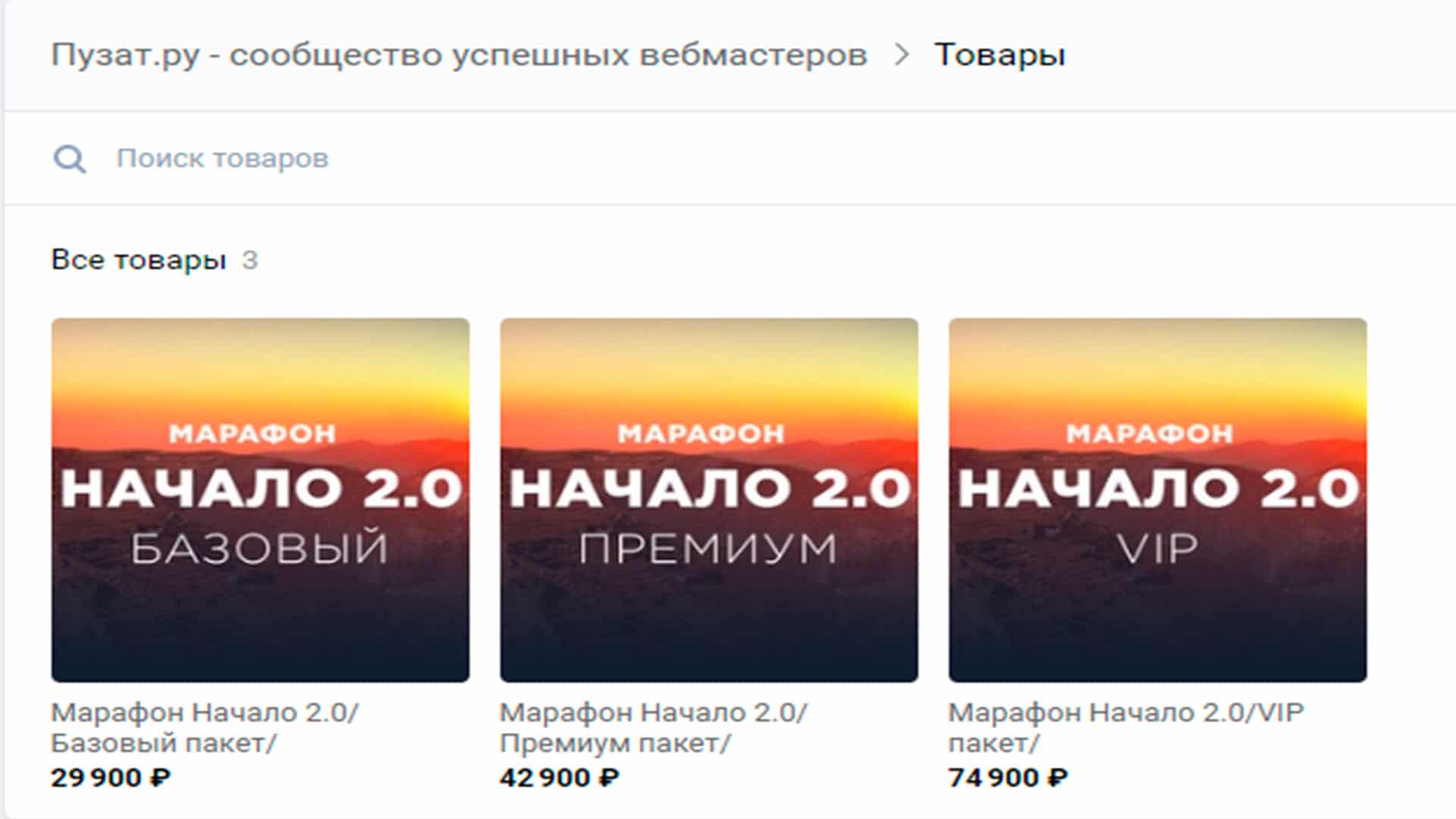Image resolution: width=1456 pixels, height=819 pixels.
Task: Click Марафон Начало 2.0/ Базовый пакет title
Action: tap(205, 727)
